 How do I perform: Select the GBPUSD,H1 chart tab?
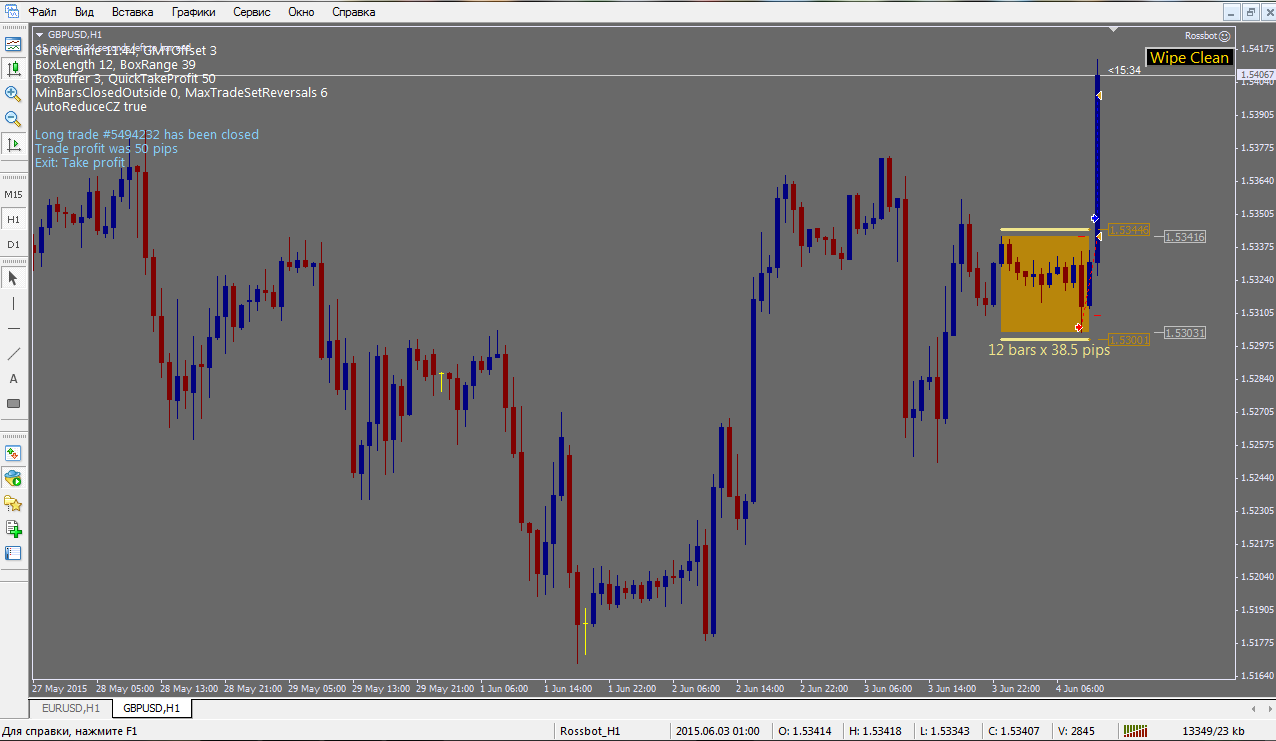(x=151, y=708)
